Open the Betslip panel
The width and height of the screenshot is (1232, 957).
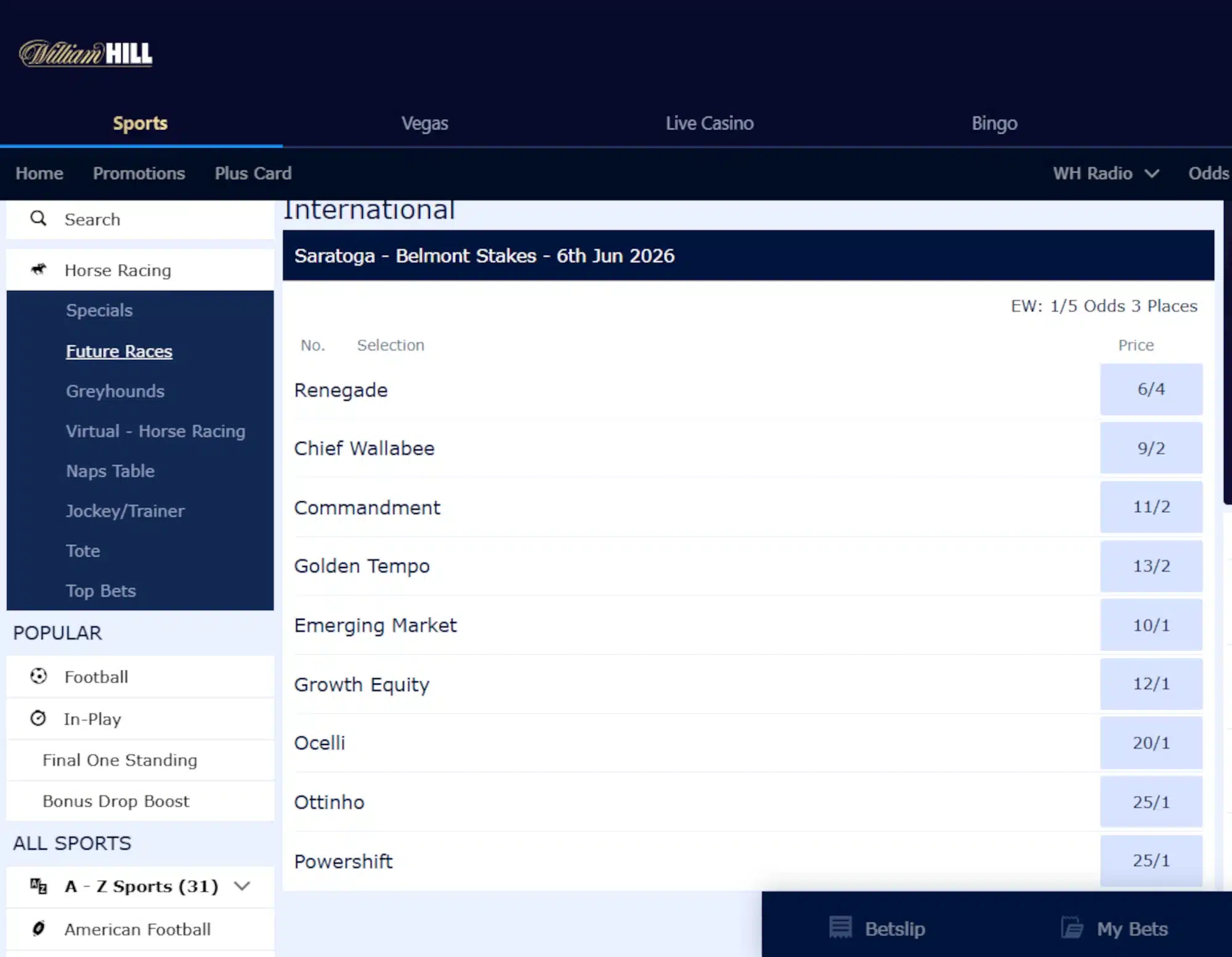tap(878, 928)
